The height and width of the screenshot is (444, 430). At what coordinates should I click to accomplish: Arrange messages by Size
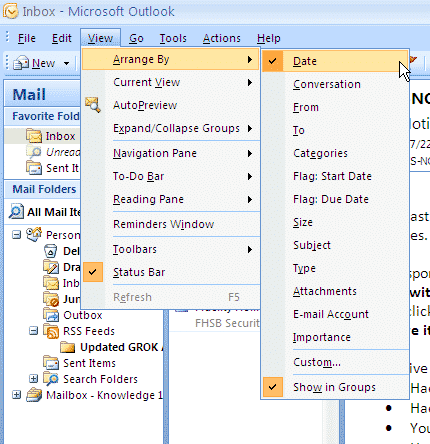(335, 222)
